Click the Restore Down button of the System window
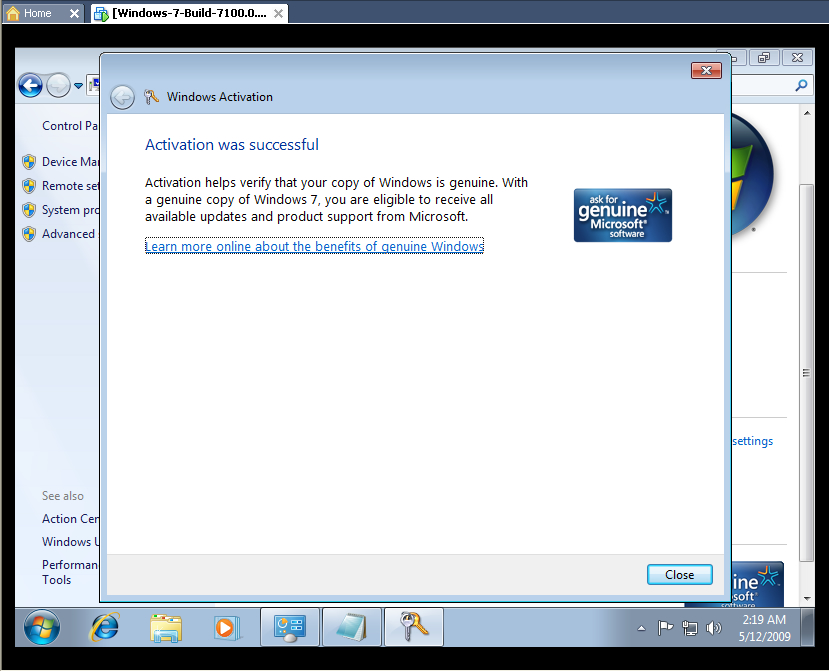This screenshot has height=671, width=829. click(x=763, y=58)
